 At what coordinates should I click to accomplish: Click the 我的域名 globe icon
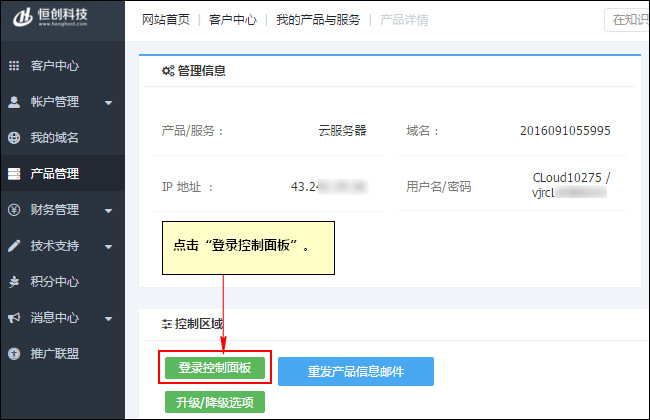(x=14, y=138)
